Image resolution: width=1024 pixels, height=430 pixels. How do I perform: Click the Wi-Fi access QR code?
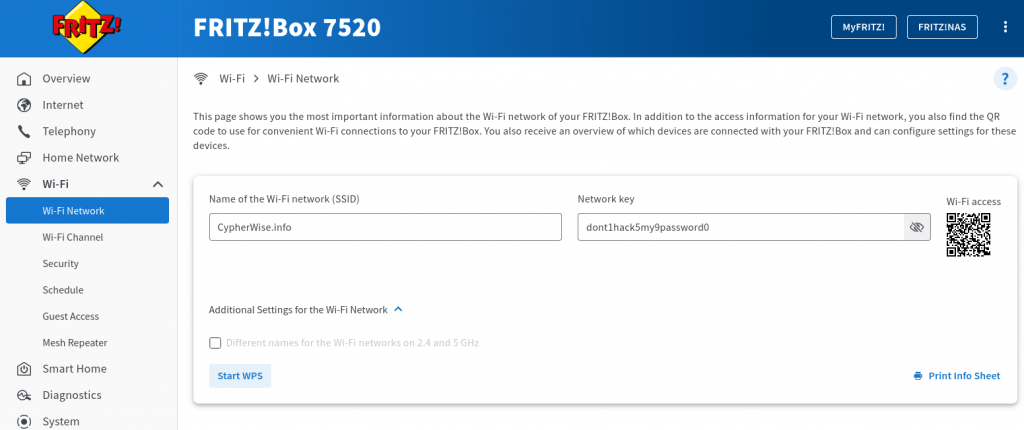tap(968, 235)
